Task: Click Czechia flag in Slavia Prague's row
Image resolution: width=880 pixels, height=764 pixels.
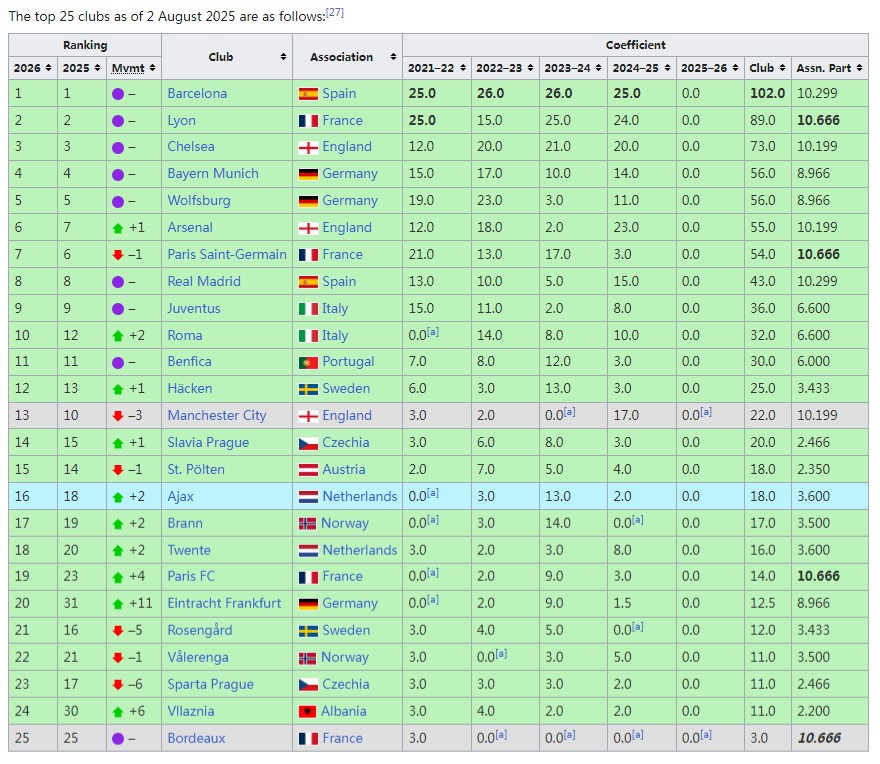Action: tap(308, 443)
